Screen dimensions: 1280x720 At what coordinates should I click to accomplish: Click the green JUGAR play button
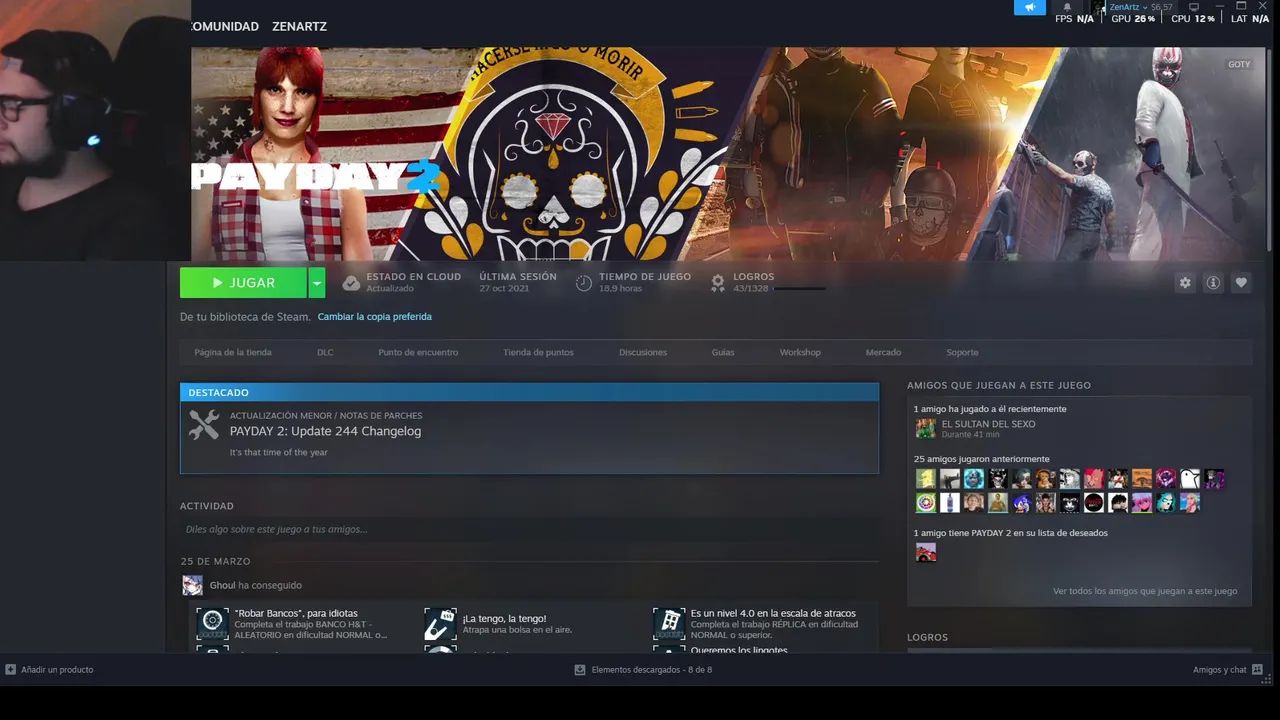click(x=243, y=283)
